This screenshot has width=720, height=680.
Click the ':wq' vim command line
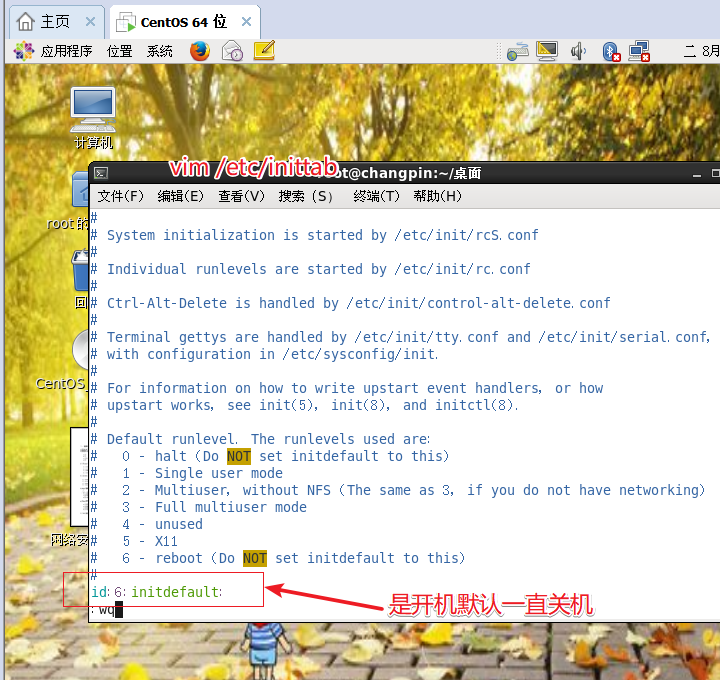[107, 610]
